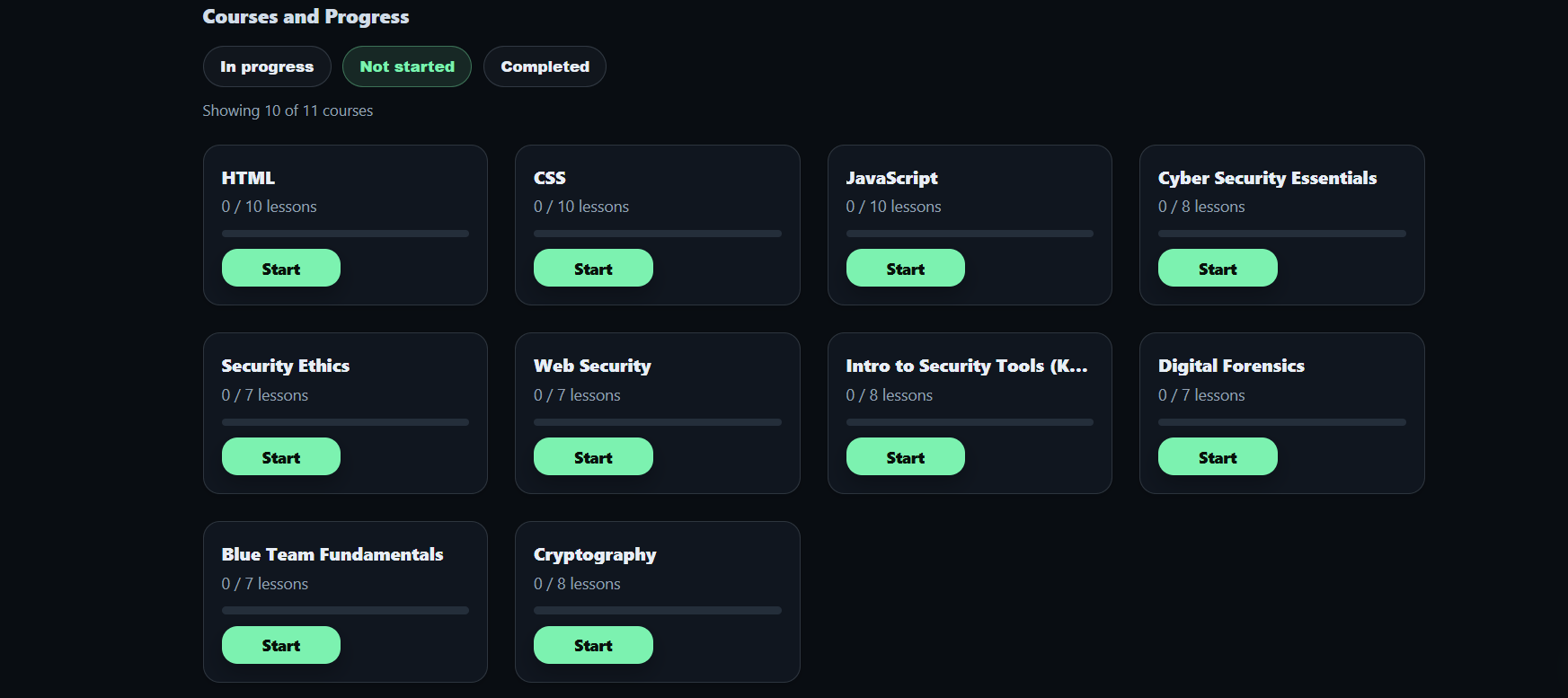The width and height of the screenshot is (1568, 698).
Task: Select the JavaScript course heading
Action: point(891,178)
